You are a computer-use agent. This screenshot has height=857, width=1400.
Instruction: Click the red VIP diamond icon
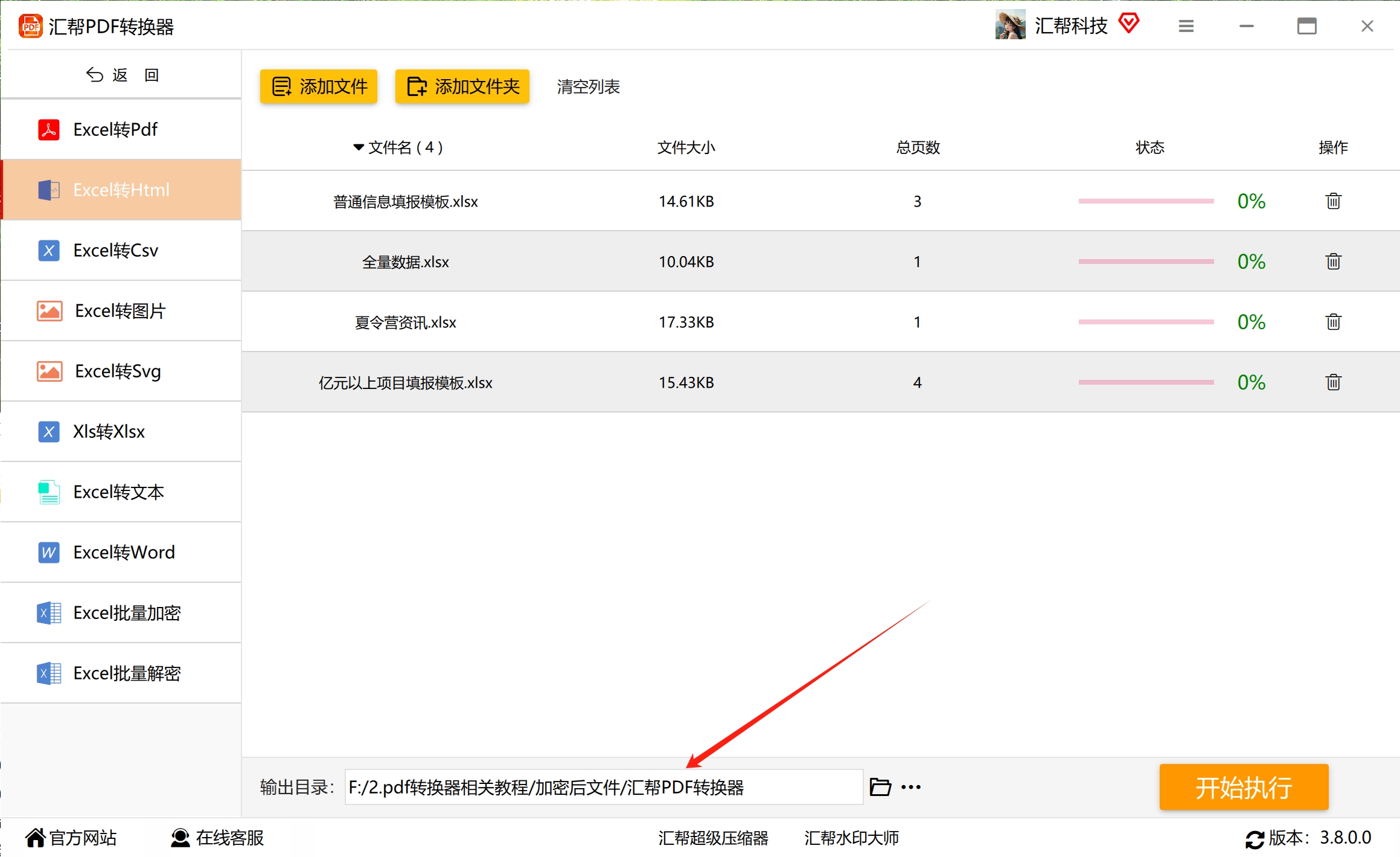(x=1128, y=24)
